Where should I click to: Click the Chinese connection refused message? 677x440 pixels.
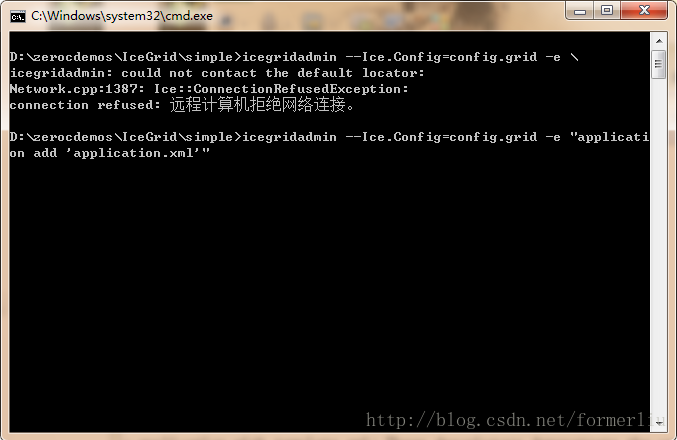point(262,105)
